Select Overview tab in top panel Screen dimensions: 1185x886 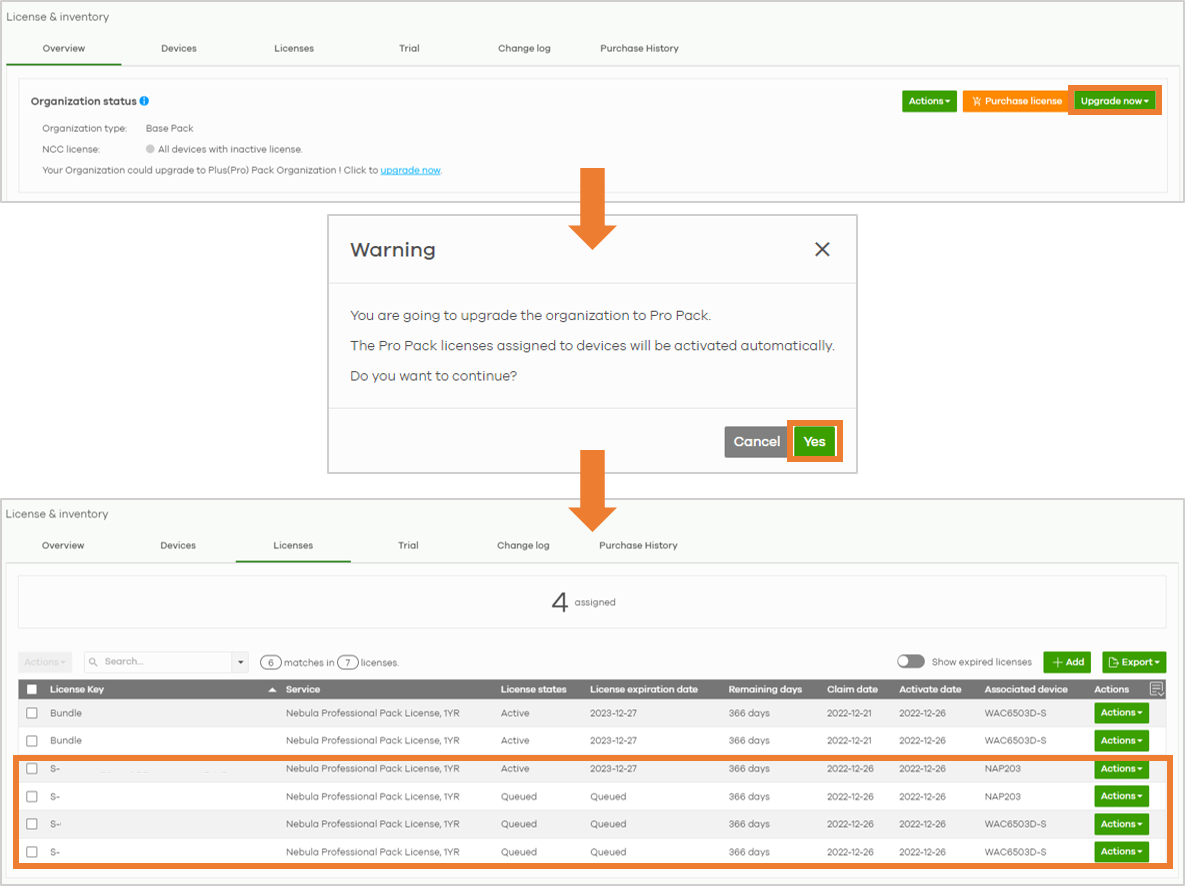[x=63, y=48]
